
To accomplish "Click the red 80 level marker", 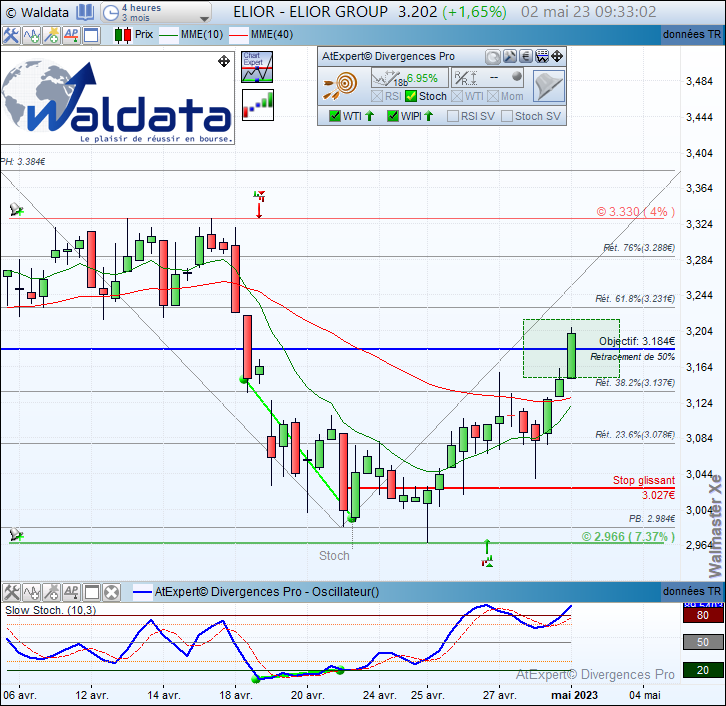I will click(x=703, y=615).
